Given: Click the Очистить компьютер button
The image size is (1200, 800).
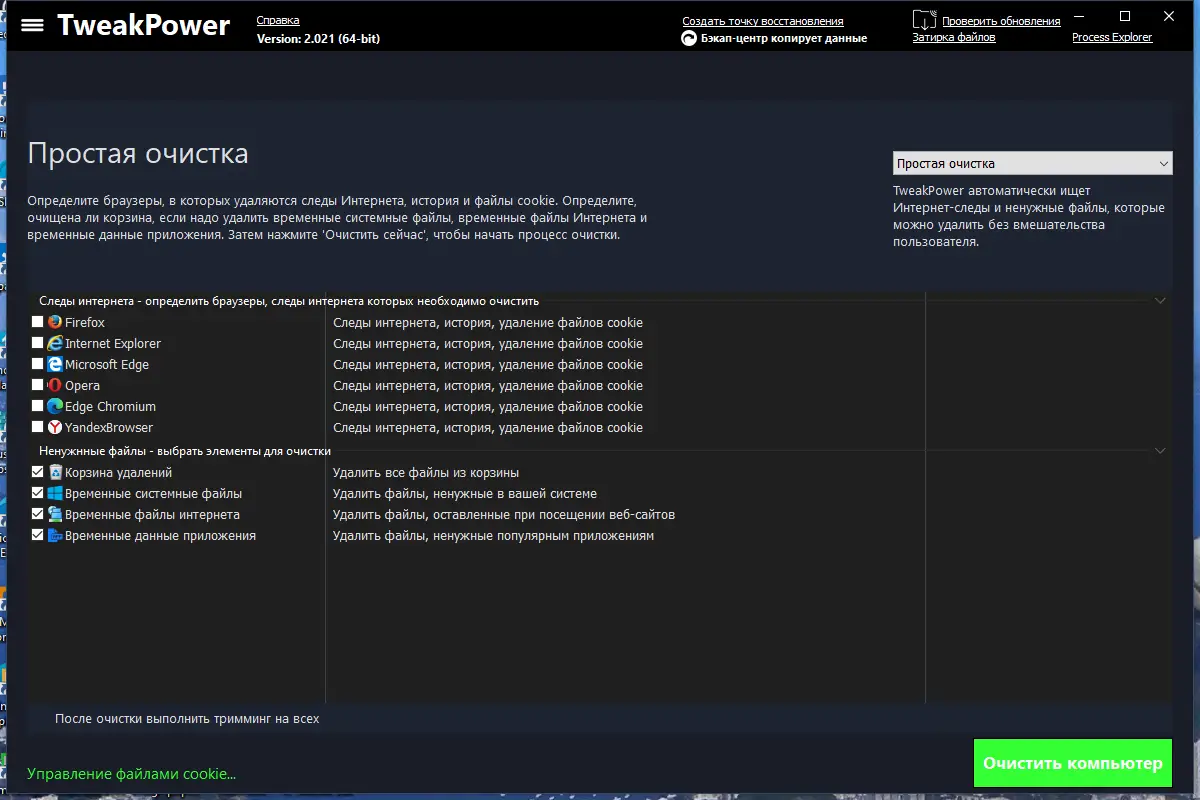Looking at the screenshot, I should click(1073, 763).
